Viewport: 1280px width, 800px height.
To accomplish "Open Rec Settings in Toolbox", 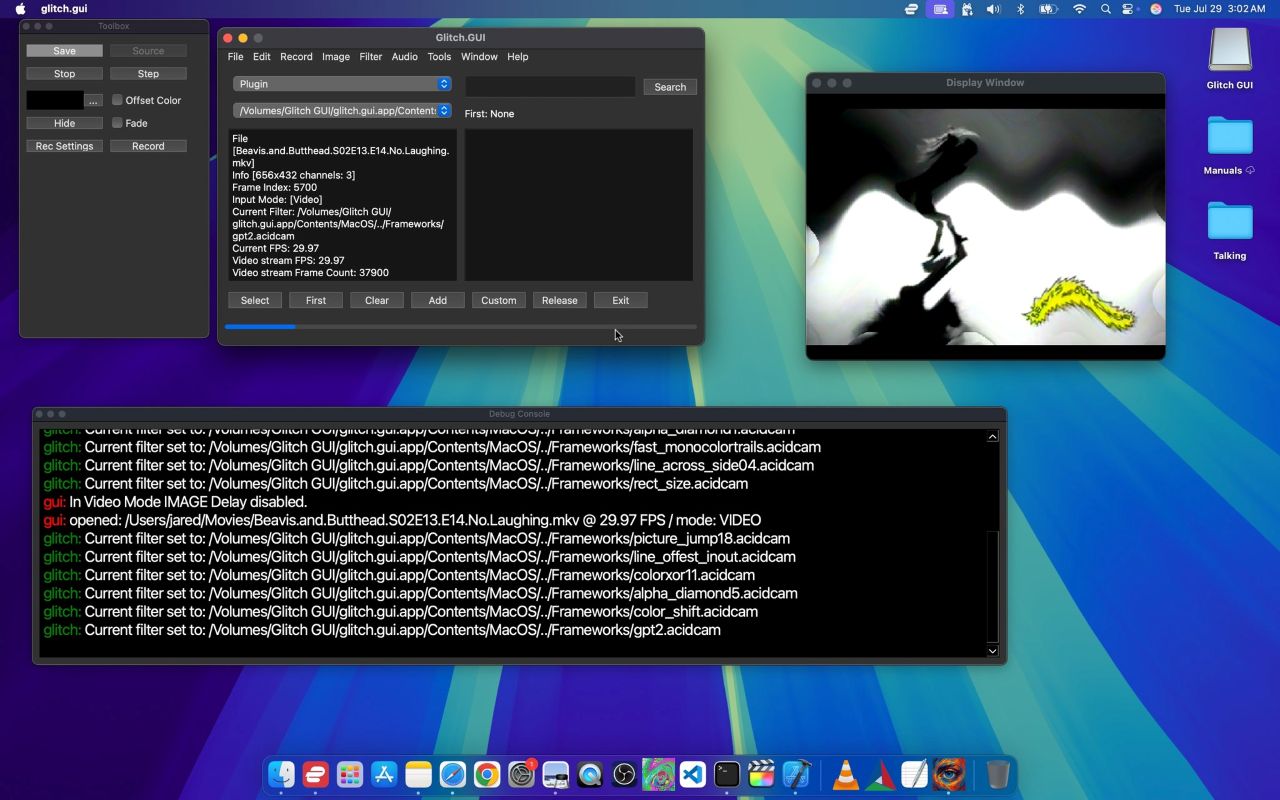I will tap(64, 146).
